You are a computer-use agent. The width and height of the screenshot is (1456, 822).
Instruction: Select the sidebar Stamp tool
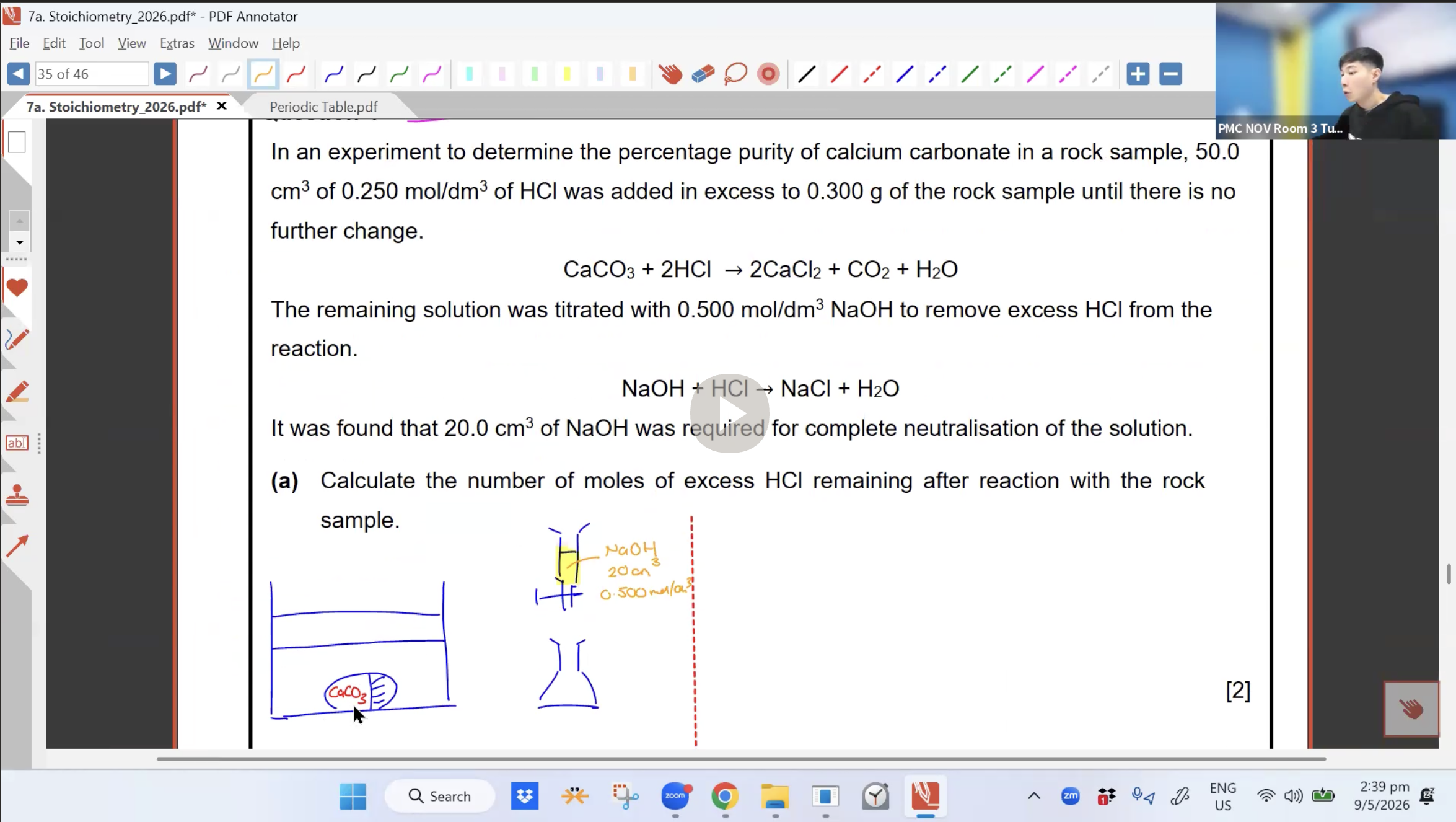click(17, 495)
